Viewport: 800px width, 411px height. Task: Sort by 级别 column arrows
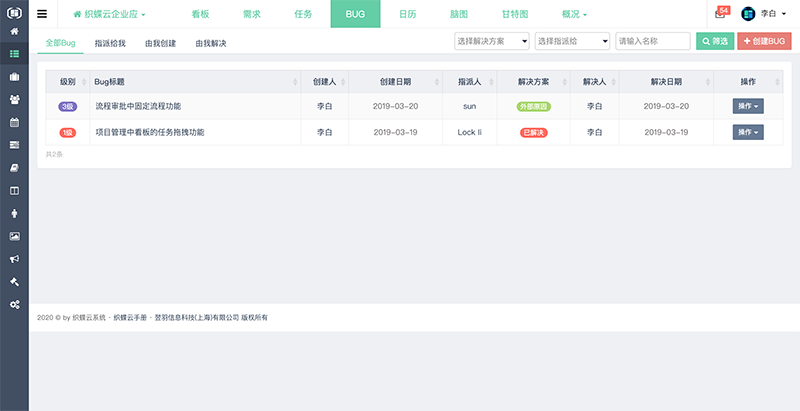[x=84, y=82]
